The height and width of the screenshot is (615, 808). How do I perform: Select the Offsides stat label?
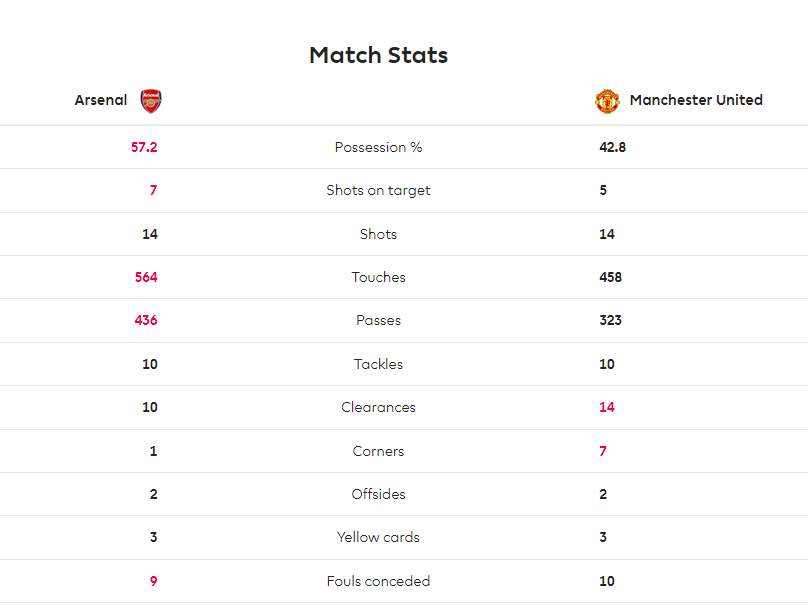(378, 494)
